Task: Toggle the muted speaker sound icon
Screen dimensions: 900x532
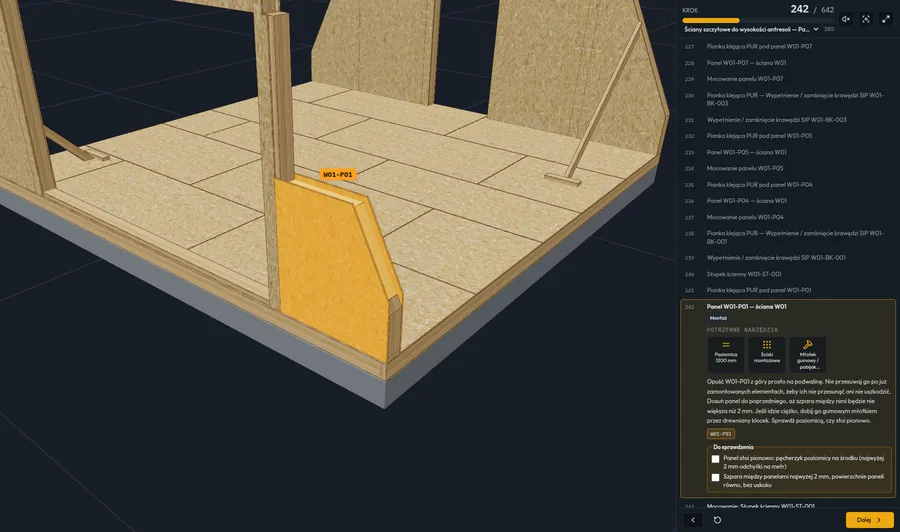Action: pyautogui.click(x=845, y=19)
